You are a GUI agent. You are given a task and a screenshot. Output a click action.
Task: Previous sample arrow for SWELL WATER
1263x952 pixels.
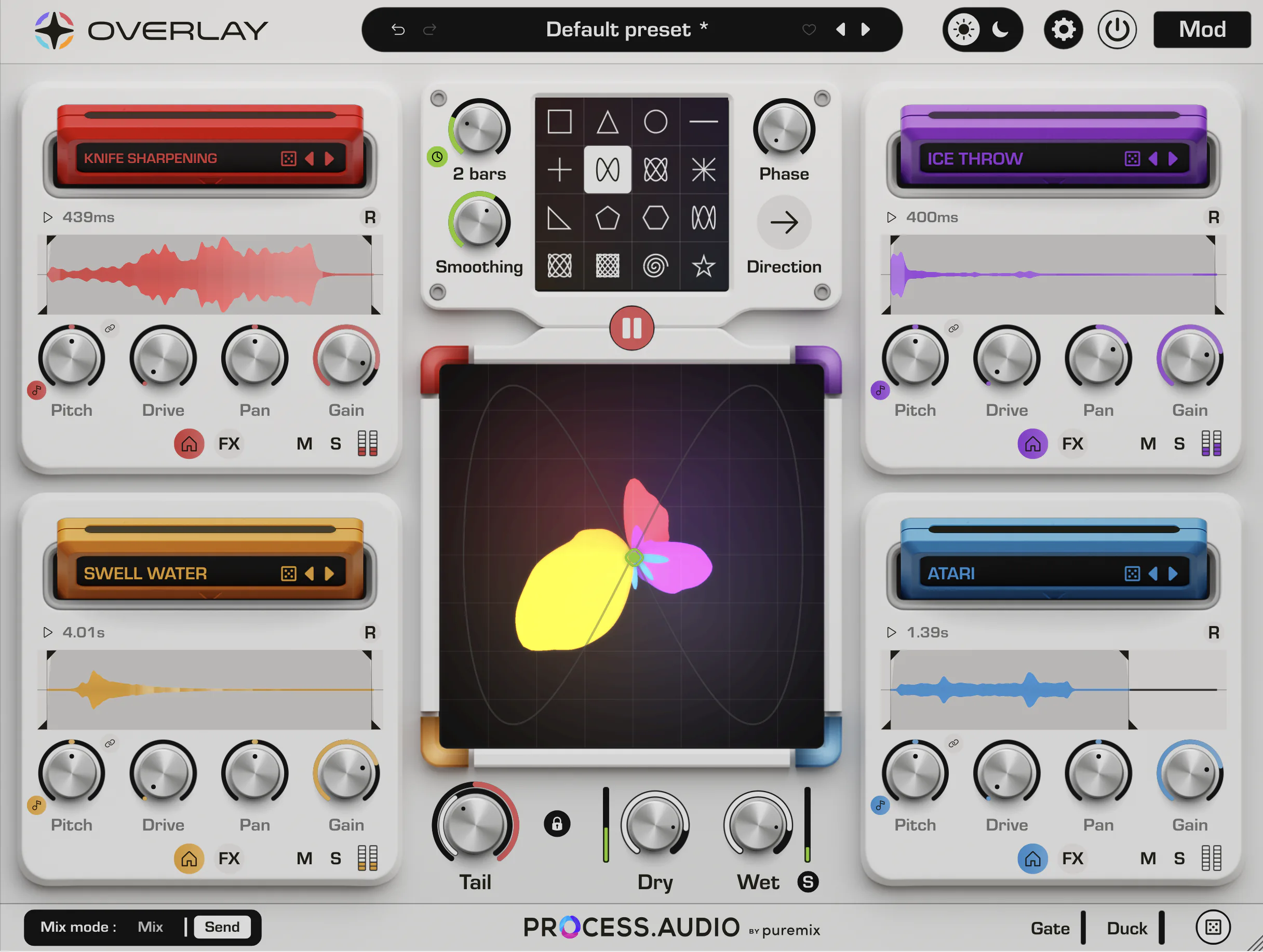click(x=309, y=573)
